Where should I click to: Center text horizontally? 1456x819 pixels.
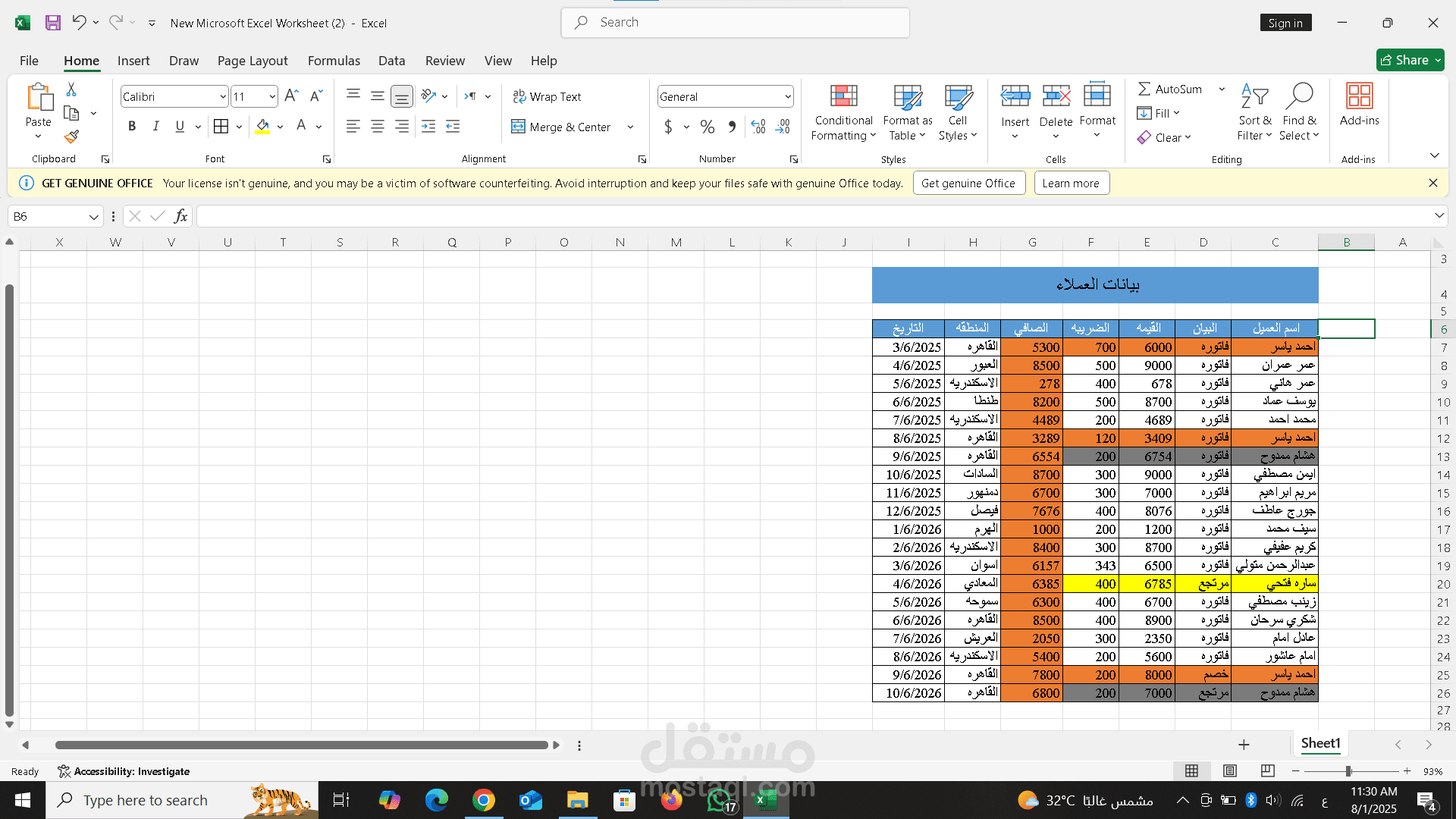tap(378, 127)
